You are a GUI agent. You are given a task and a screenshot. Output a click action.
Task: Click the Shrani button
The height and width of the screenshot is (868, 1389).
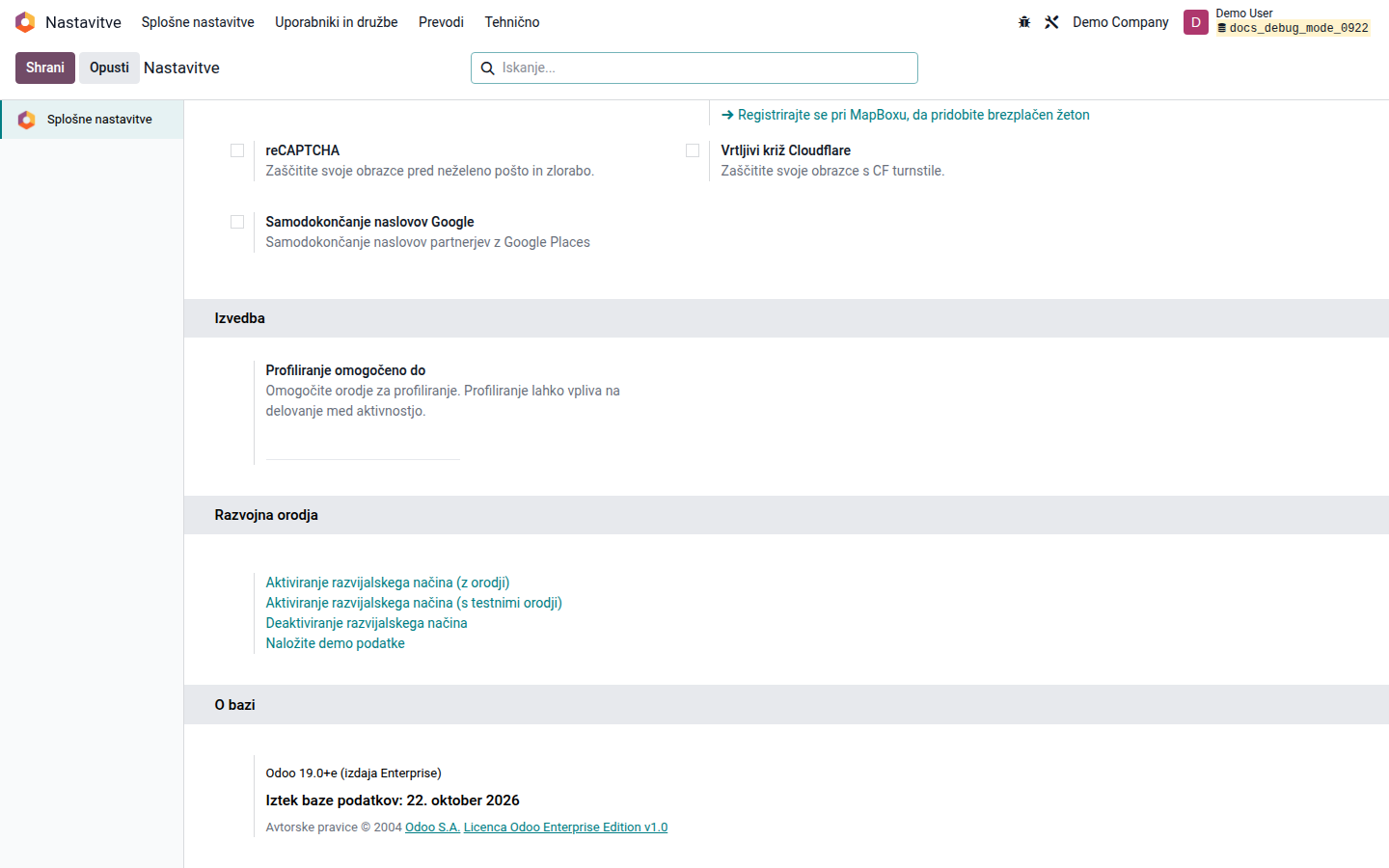pos(45,68)
